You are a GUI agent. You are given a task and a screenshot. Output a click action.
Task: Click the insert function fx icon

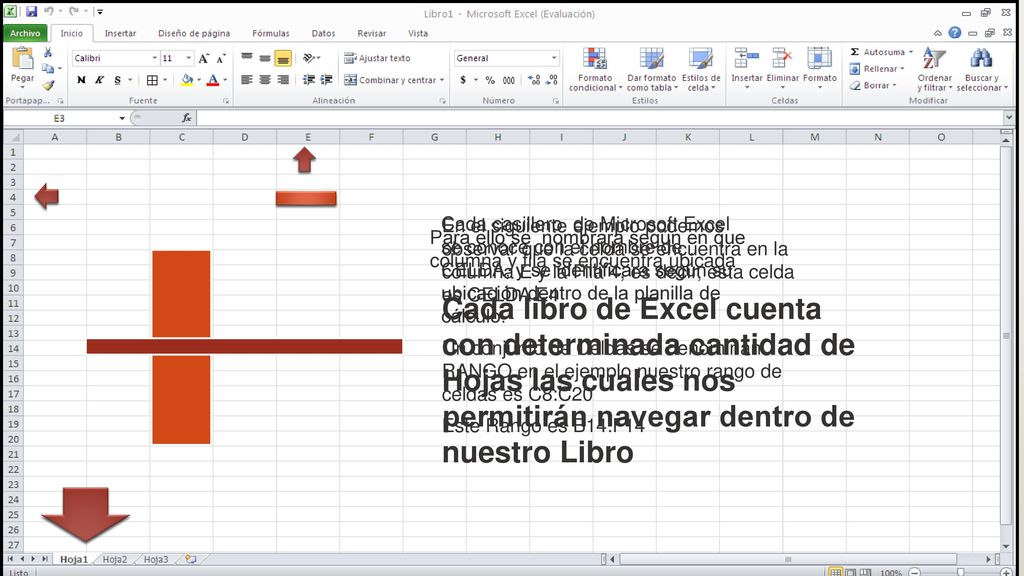click(187, 118)
